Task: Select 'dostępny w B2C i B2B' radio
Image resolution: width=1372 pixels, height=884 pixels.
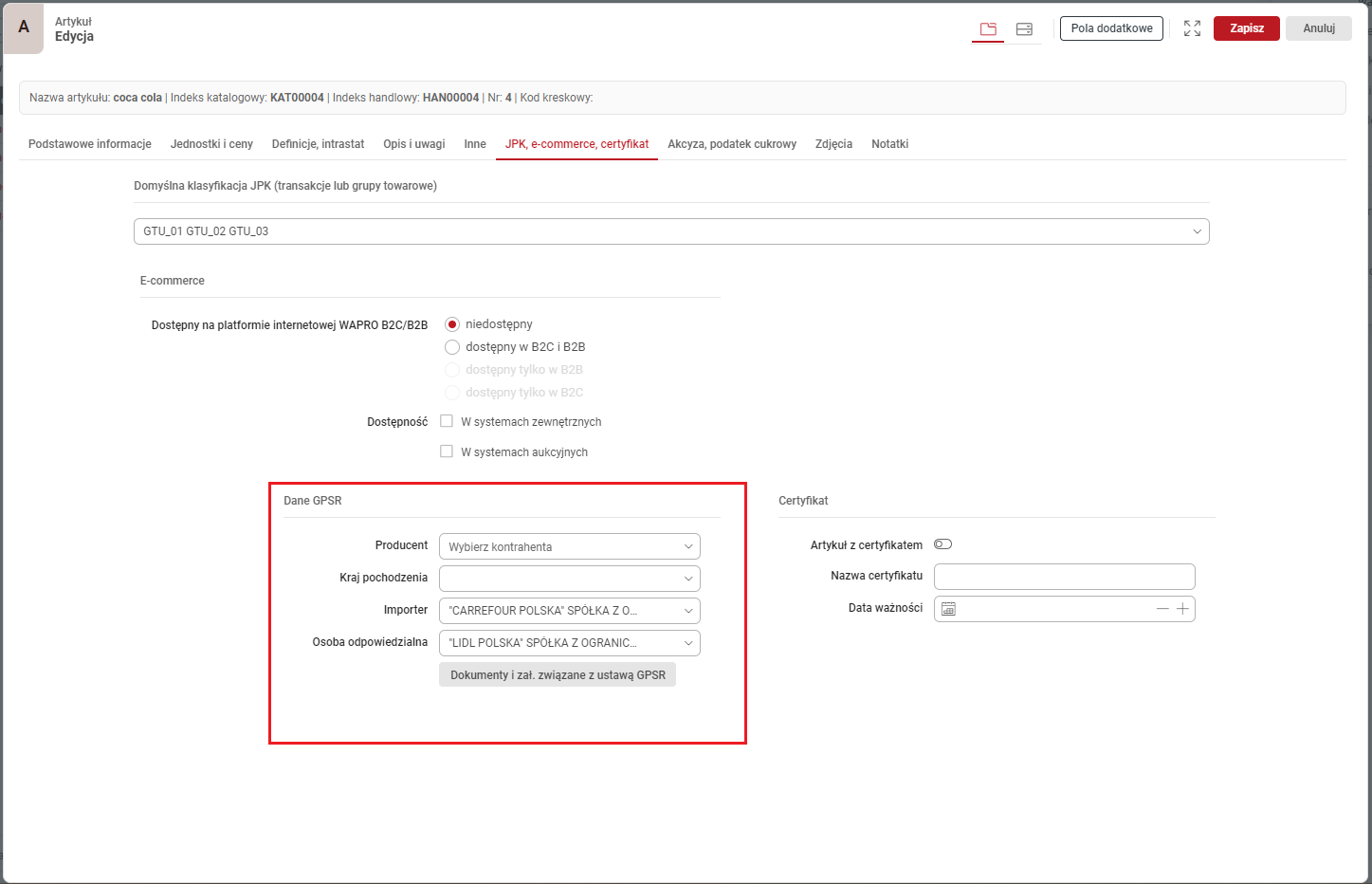Action: point(452,347)
